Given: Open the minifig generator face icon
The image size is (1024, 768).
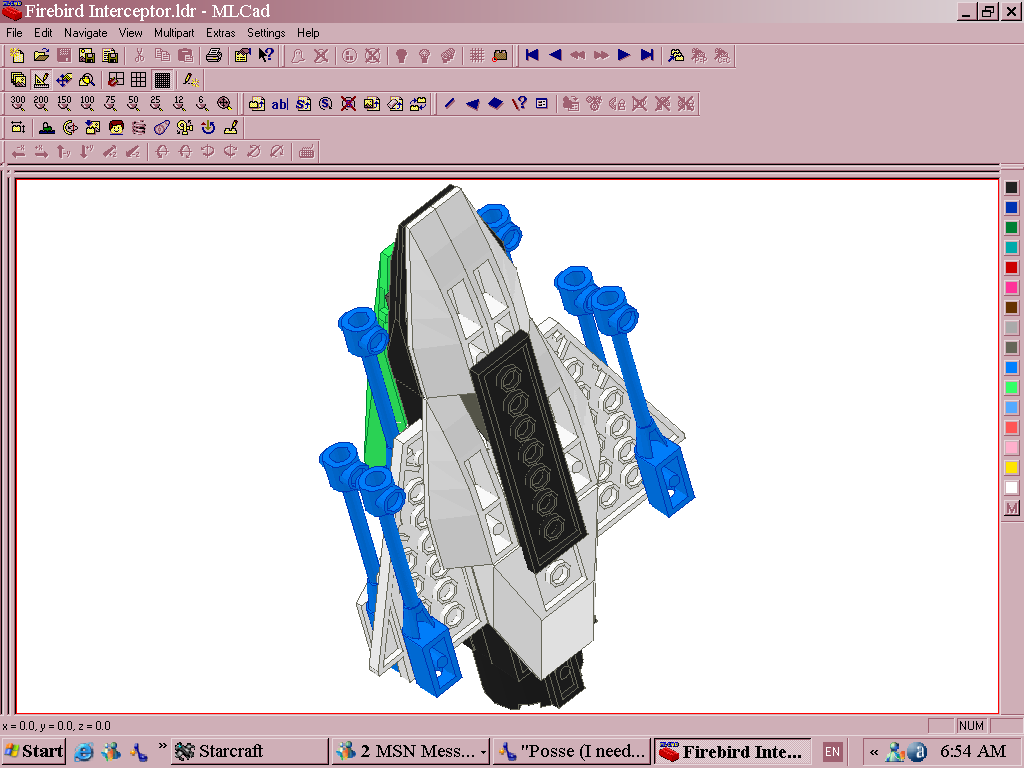Looking at the screenshot, I should [116, 127].
